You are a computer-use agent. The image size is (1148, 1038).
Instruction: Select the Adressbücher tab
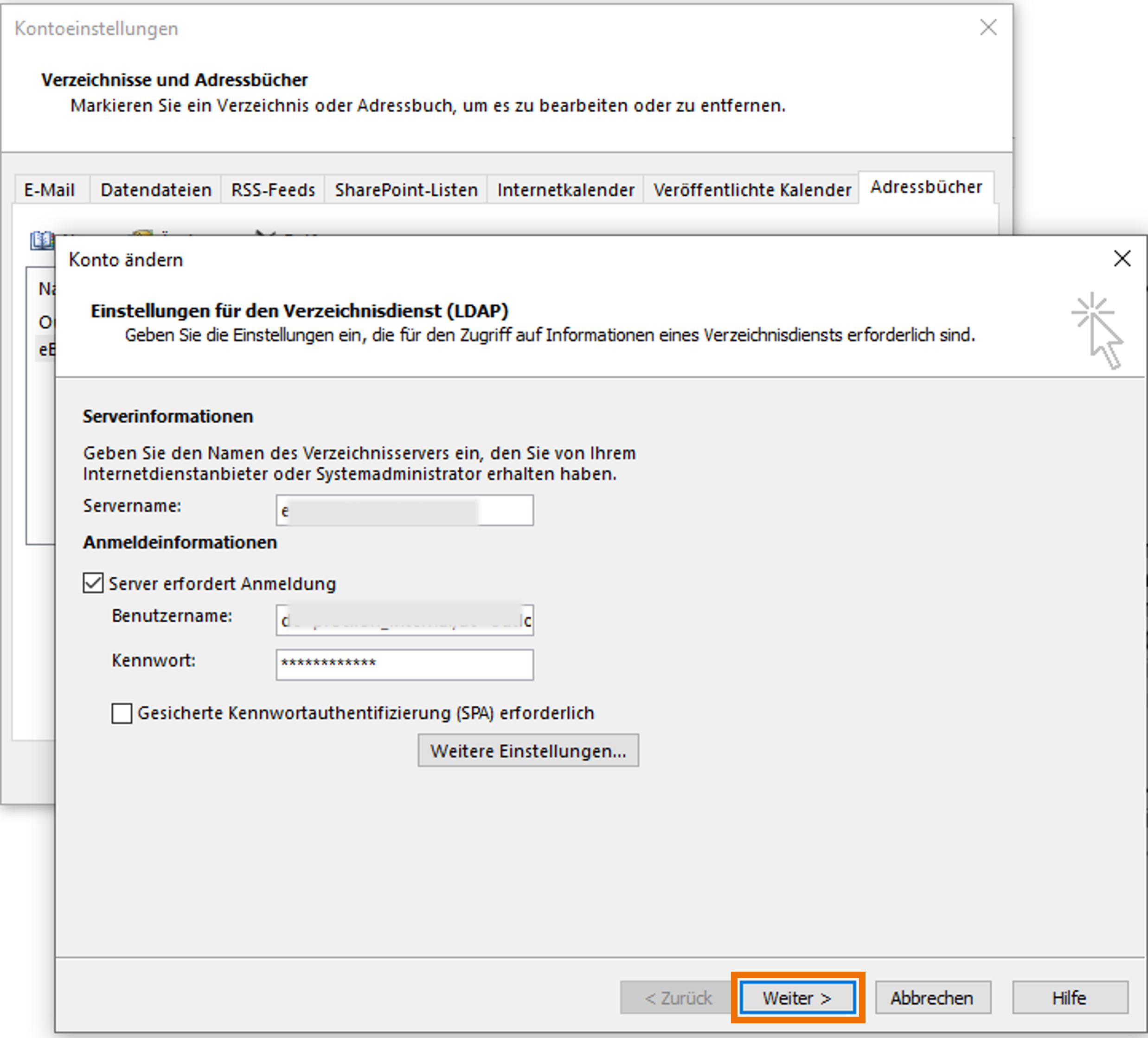(926, 187)
